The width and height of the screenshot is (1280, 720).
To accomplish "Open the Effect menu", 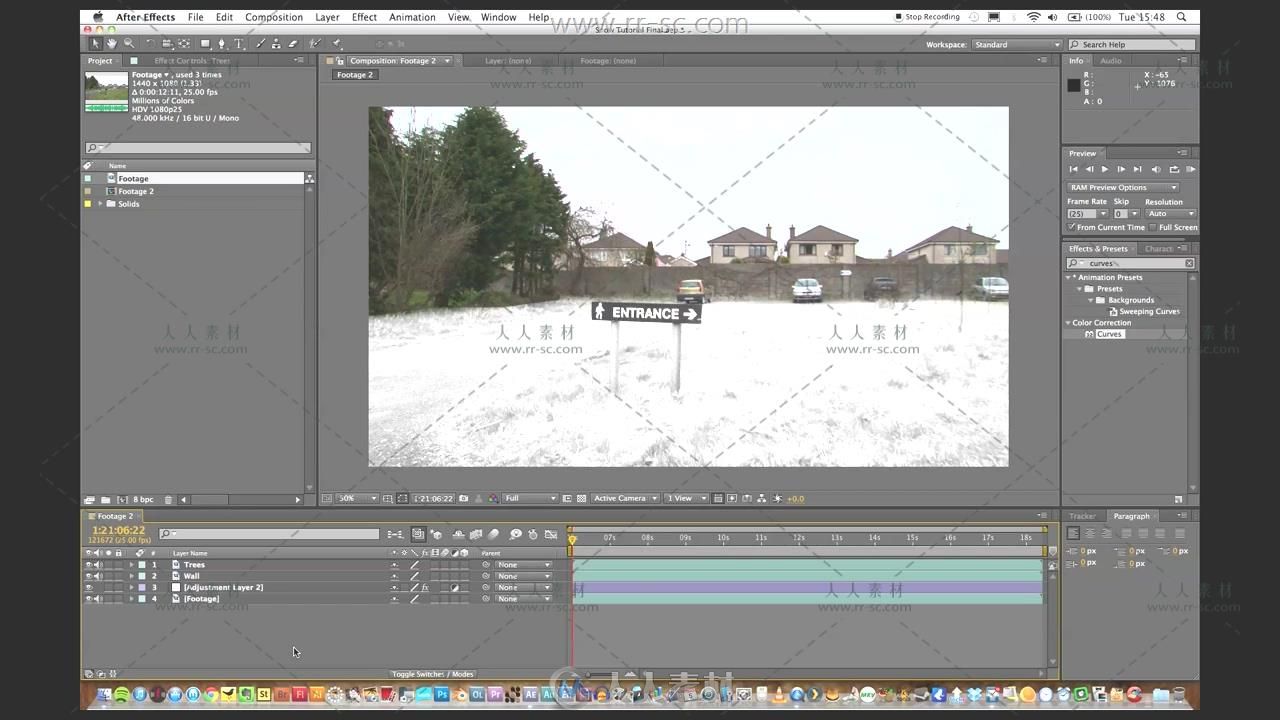I will click(364, 17).
